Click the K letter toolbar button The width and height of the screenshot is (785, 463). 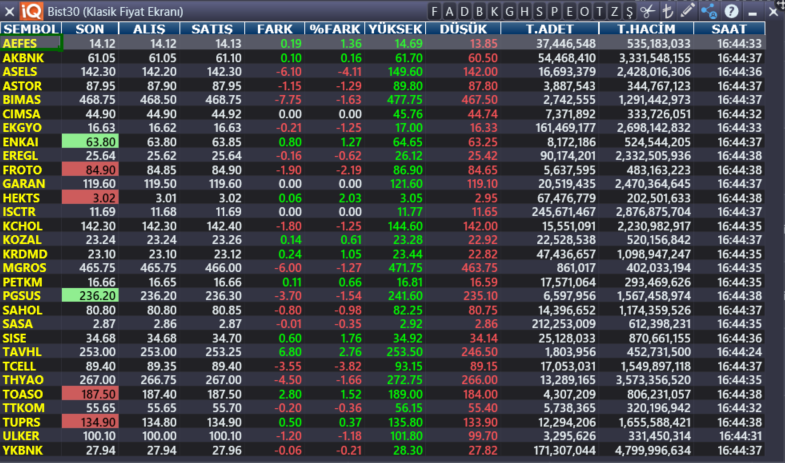[x=494, y=11]
